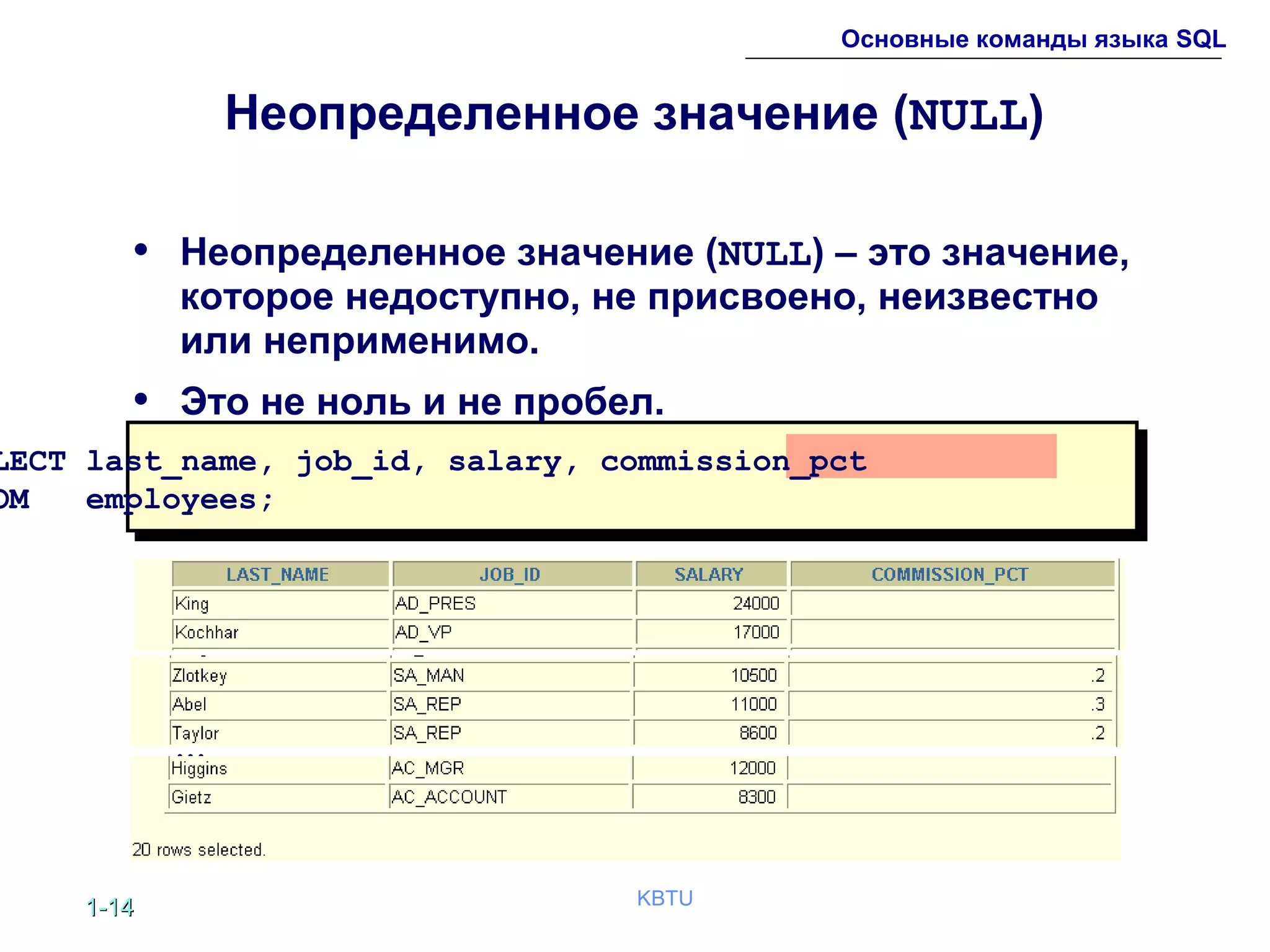Click the salary value 17000
This screenshot has width=1270, height=952.
(x=755, y=632)
